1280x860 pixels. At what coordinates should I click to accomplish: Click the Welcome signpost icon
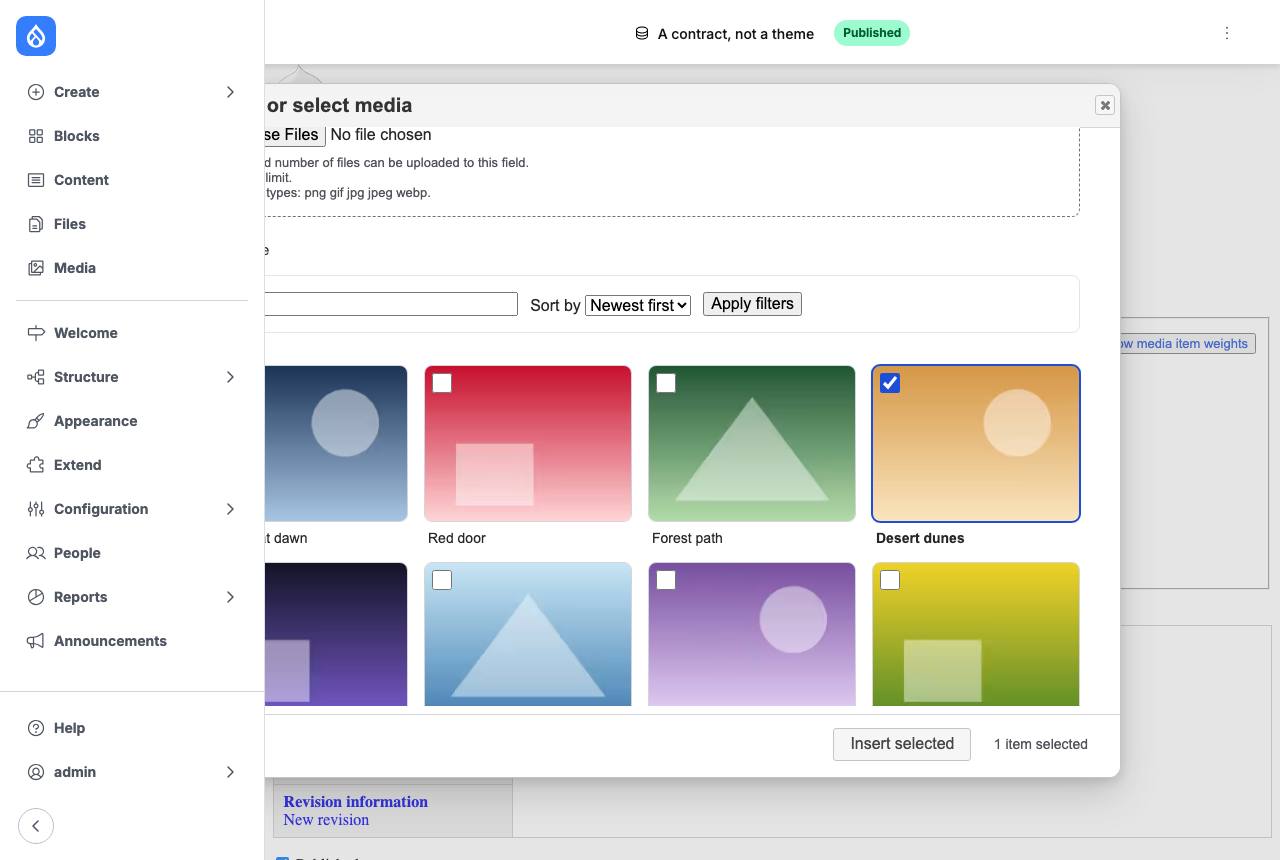point(36,333)
